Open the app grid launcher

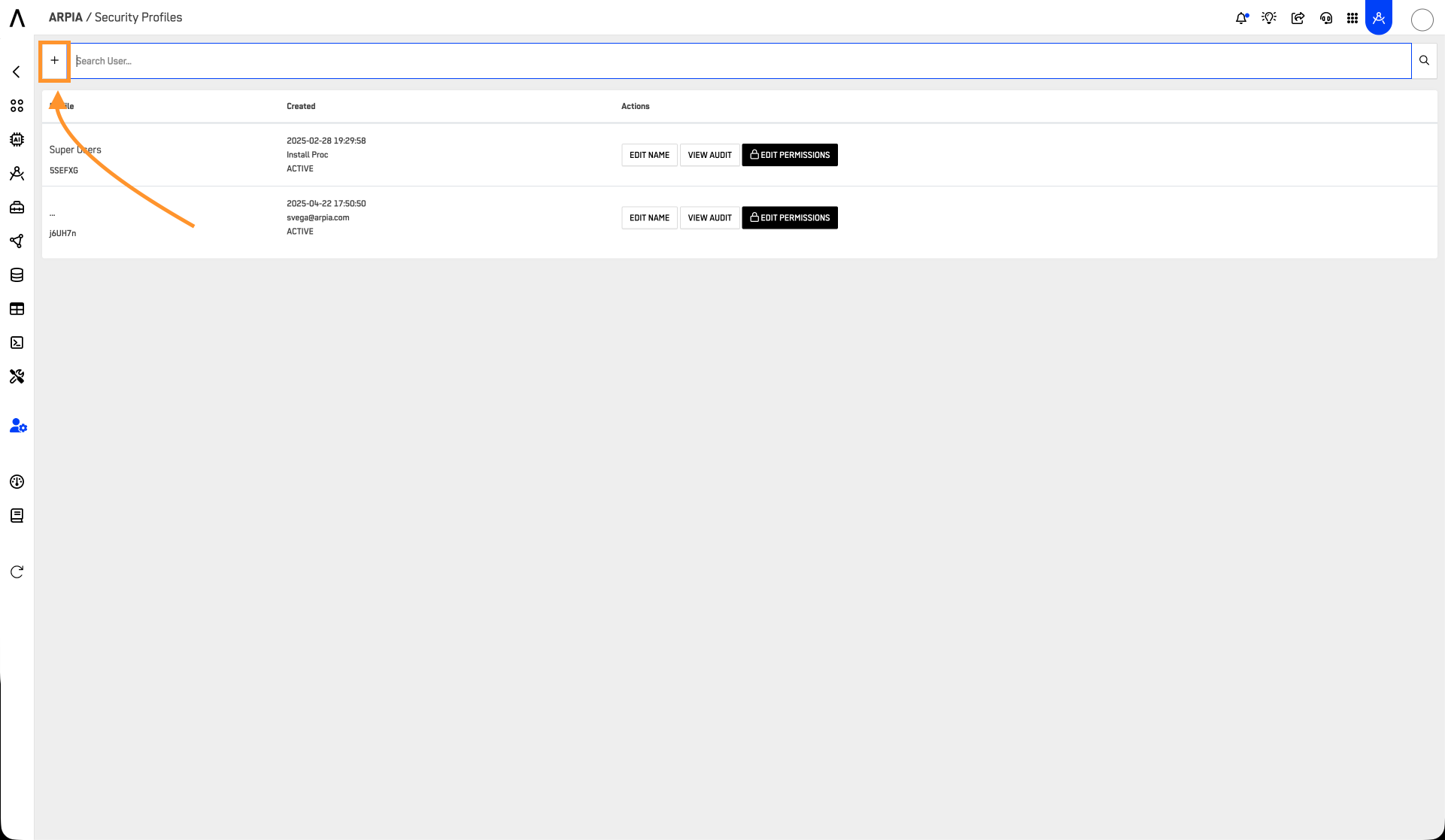coord(1352,17)
